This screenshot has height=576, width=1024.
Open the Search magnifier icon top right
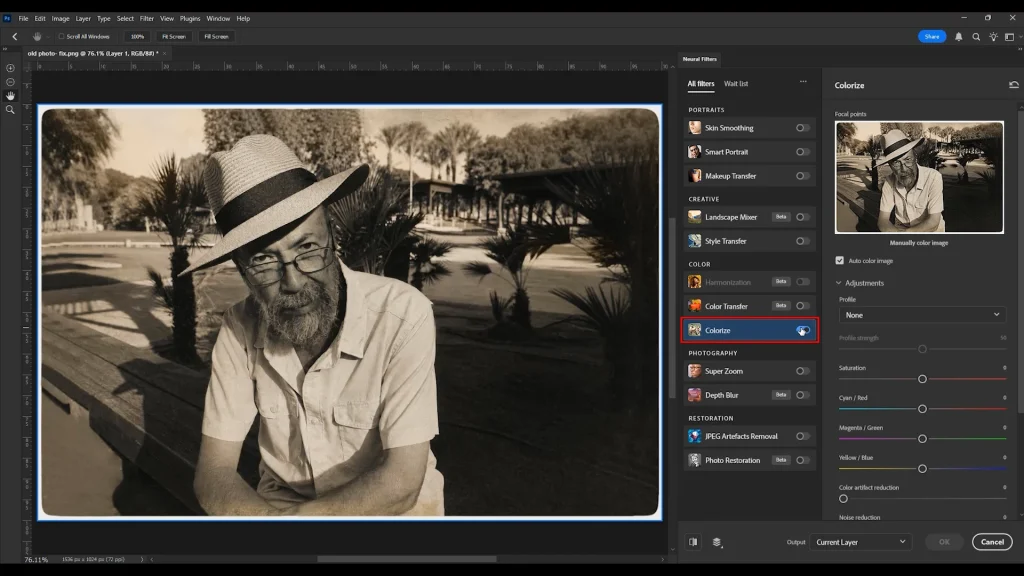[x=976, y=37]
